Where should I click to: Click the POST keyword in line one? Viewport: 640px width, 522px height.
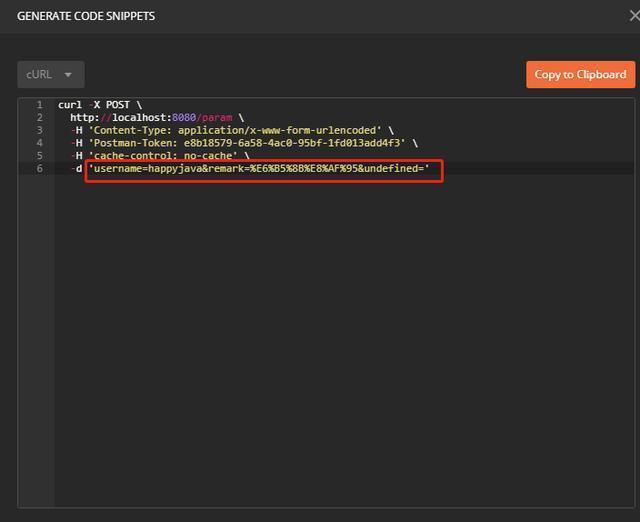117,105
